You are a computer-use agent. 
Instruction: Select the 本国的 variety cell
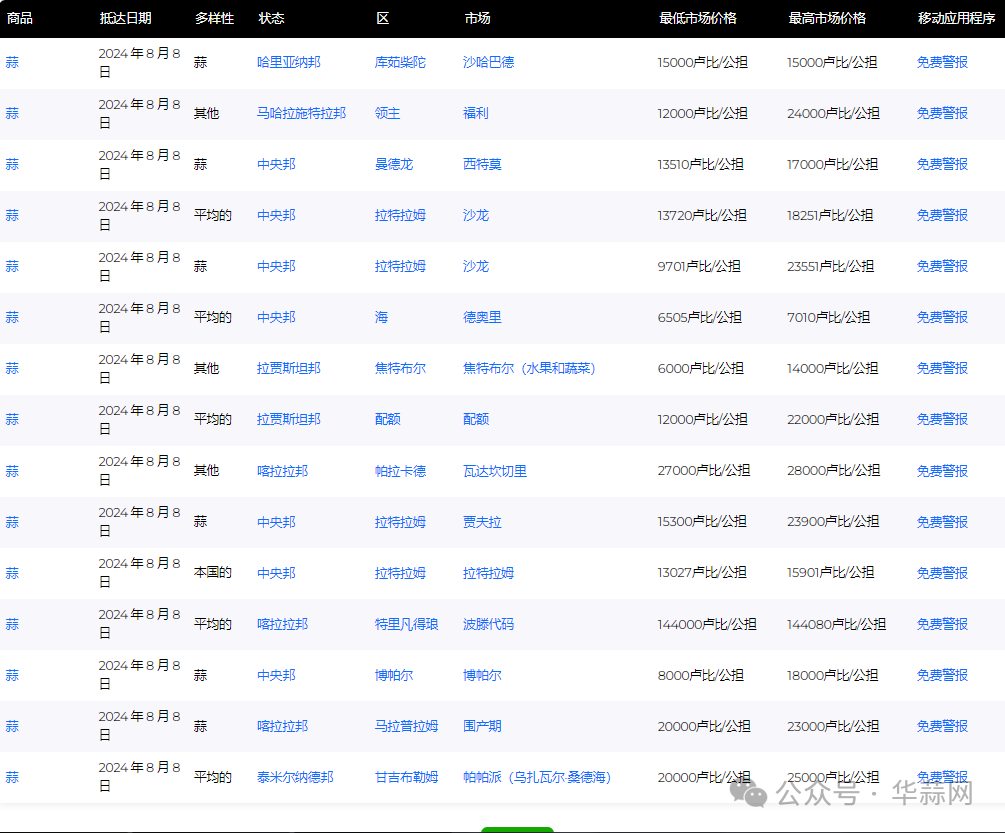[213, 572]
